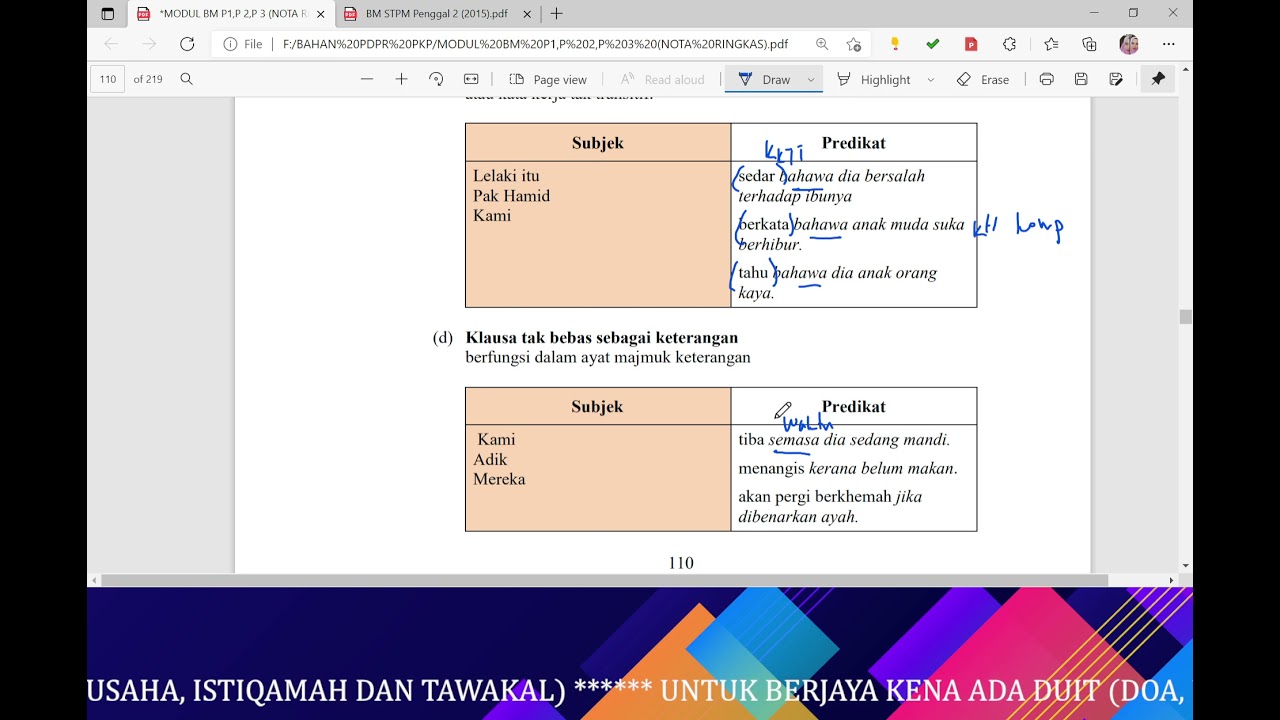This screenshot has width=1280, height=720.
Task: Zoom out with the minus icon
Action: point(367,79)
